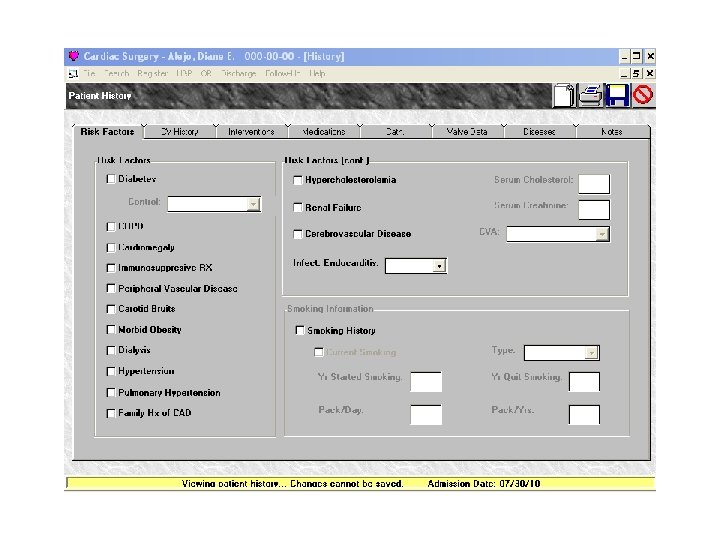
Task: Tick Pulmonary Hypertension checkbox
Action: [x=111, y=393]
